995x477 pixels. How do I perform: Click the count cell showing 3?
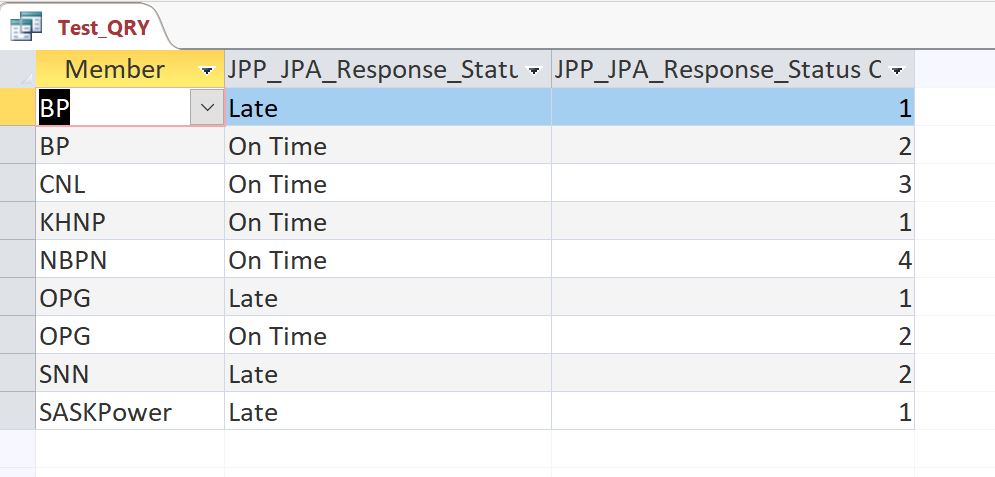pyautogui.click(x=732, y=184)
